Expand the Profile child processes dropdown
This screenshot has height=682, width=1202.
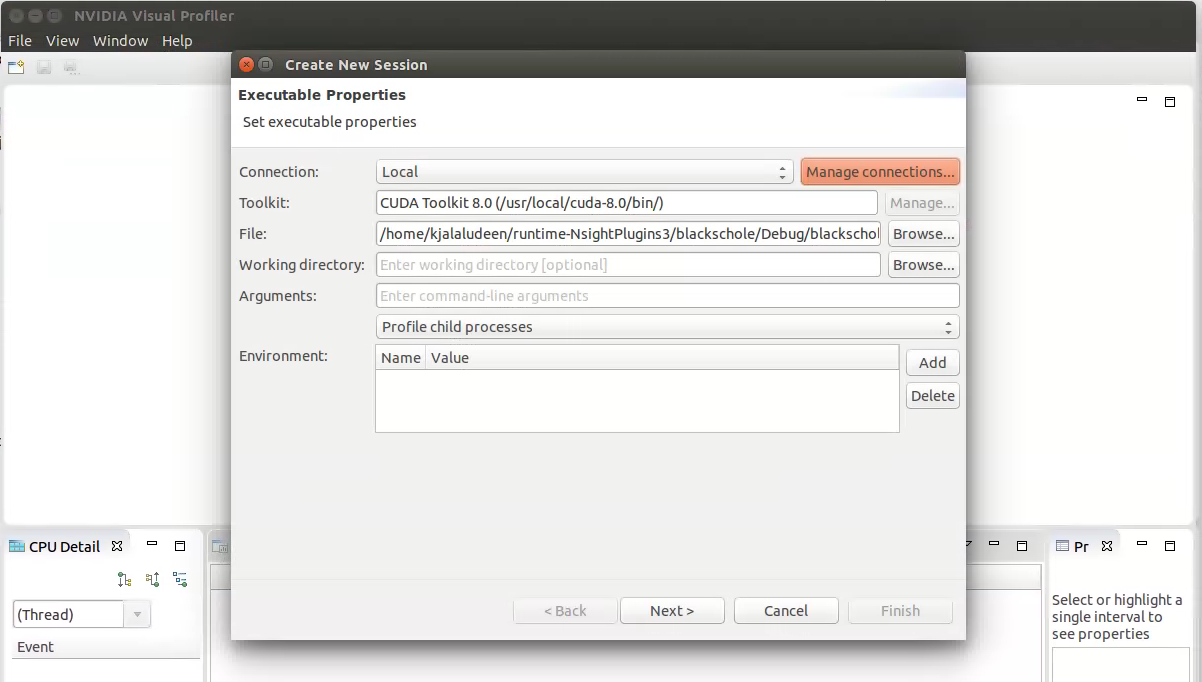pyautogui.click(x=667, y=327)
